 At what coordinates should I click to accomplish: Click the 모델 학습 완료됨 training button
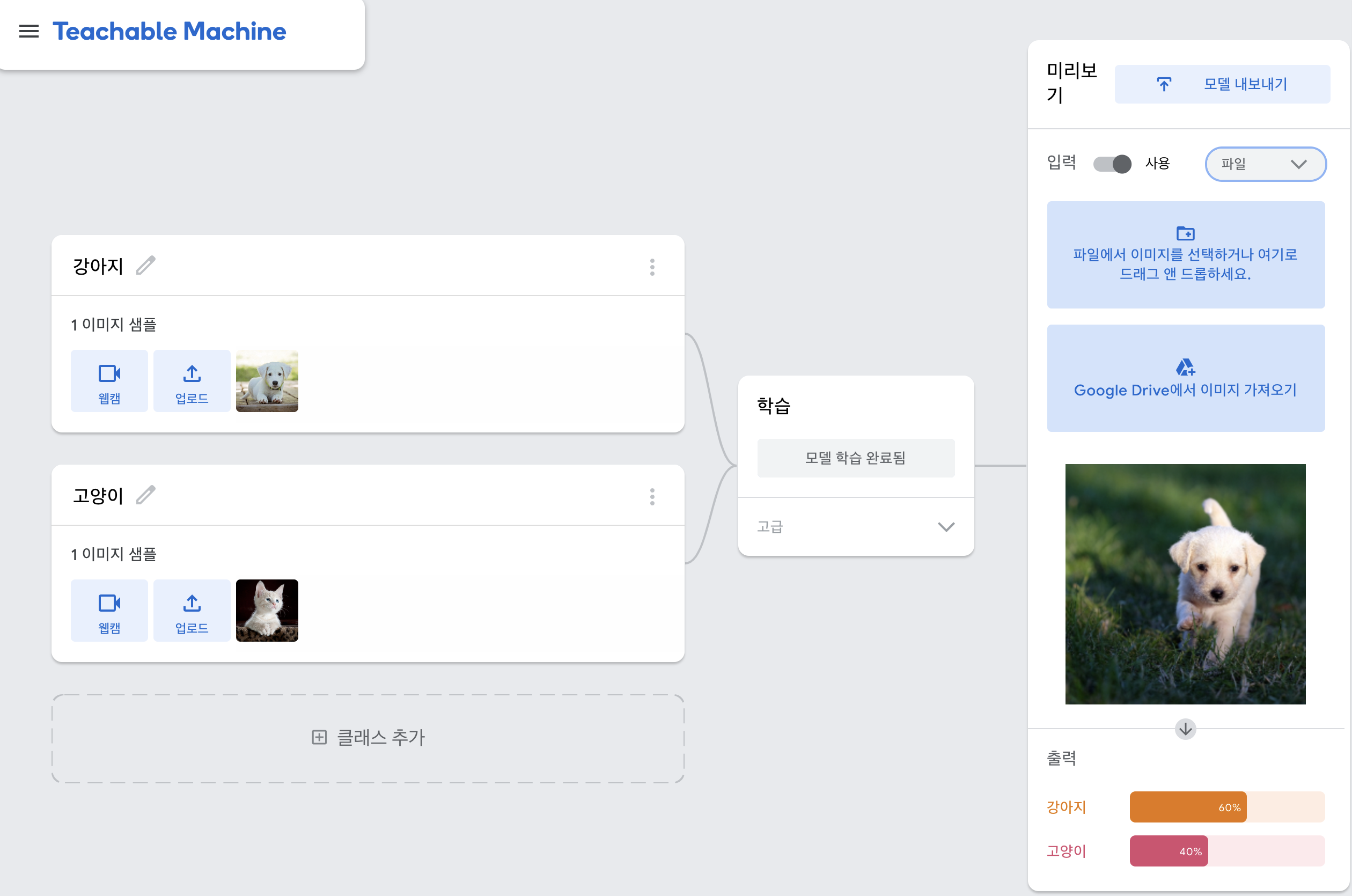855,458
